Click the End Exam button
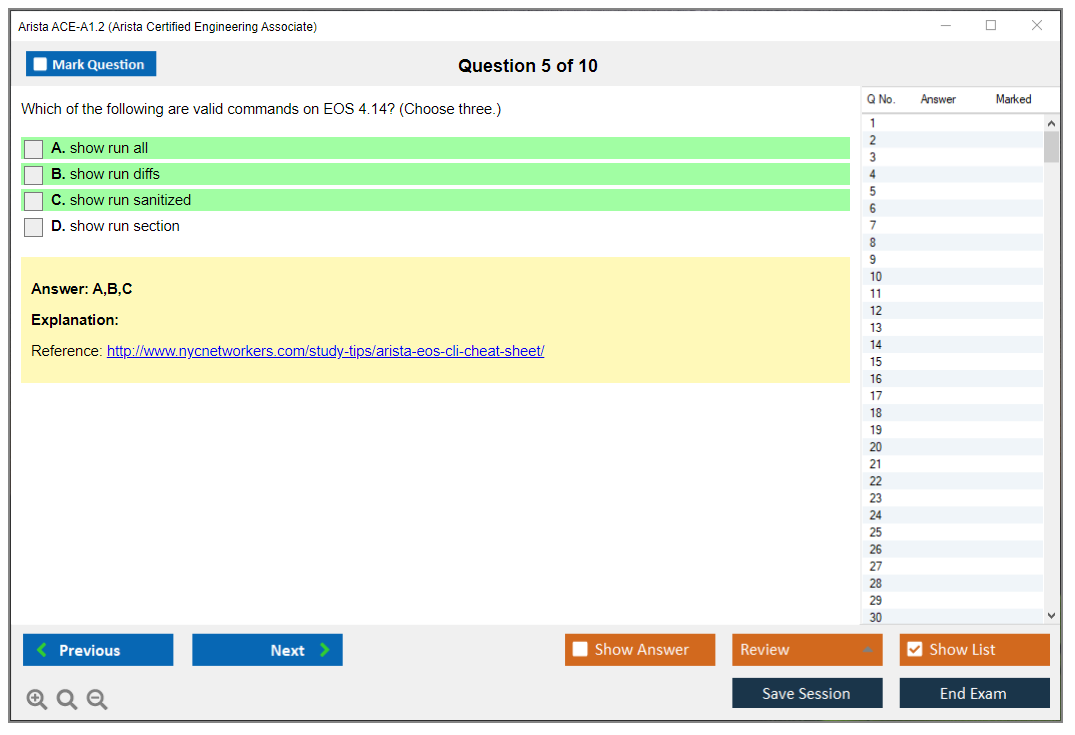Image resolution: width=1075 pixels, height=735 pixels. click(x=974, y=693)
